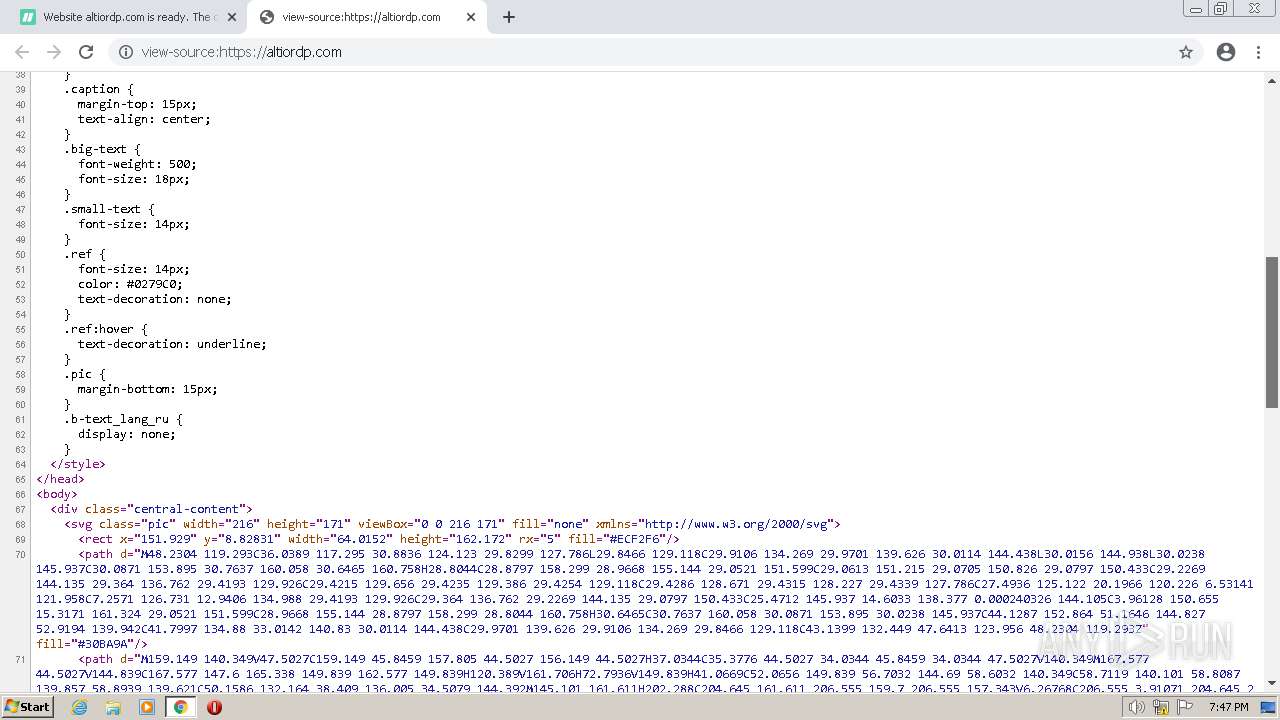Minimize the Chrome window

pyautogui.click(x=1196, y=9)
